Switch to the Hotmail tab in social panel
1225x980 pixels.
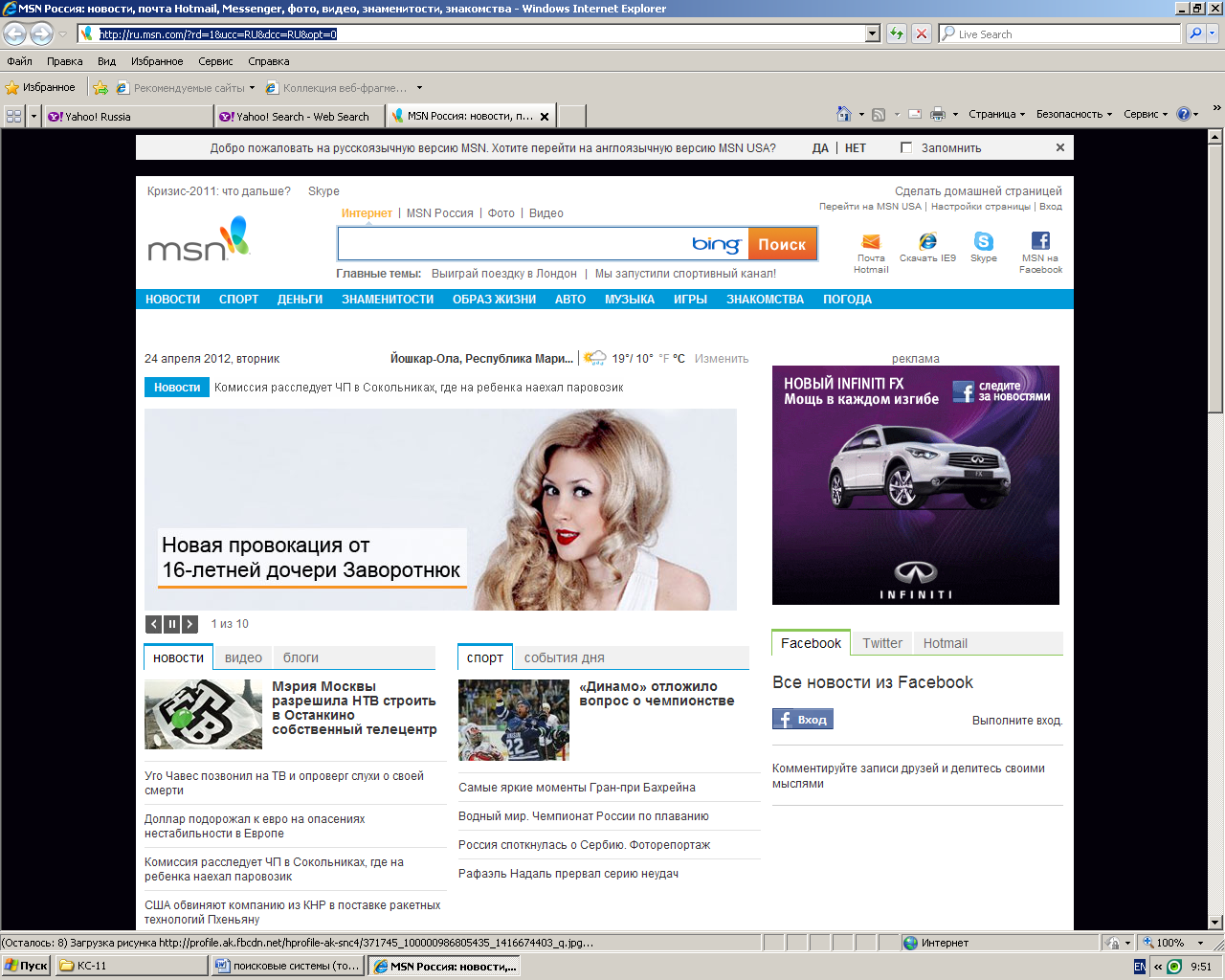click(x=945, y=643)
